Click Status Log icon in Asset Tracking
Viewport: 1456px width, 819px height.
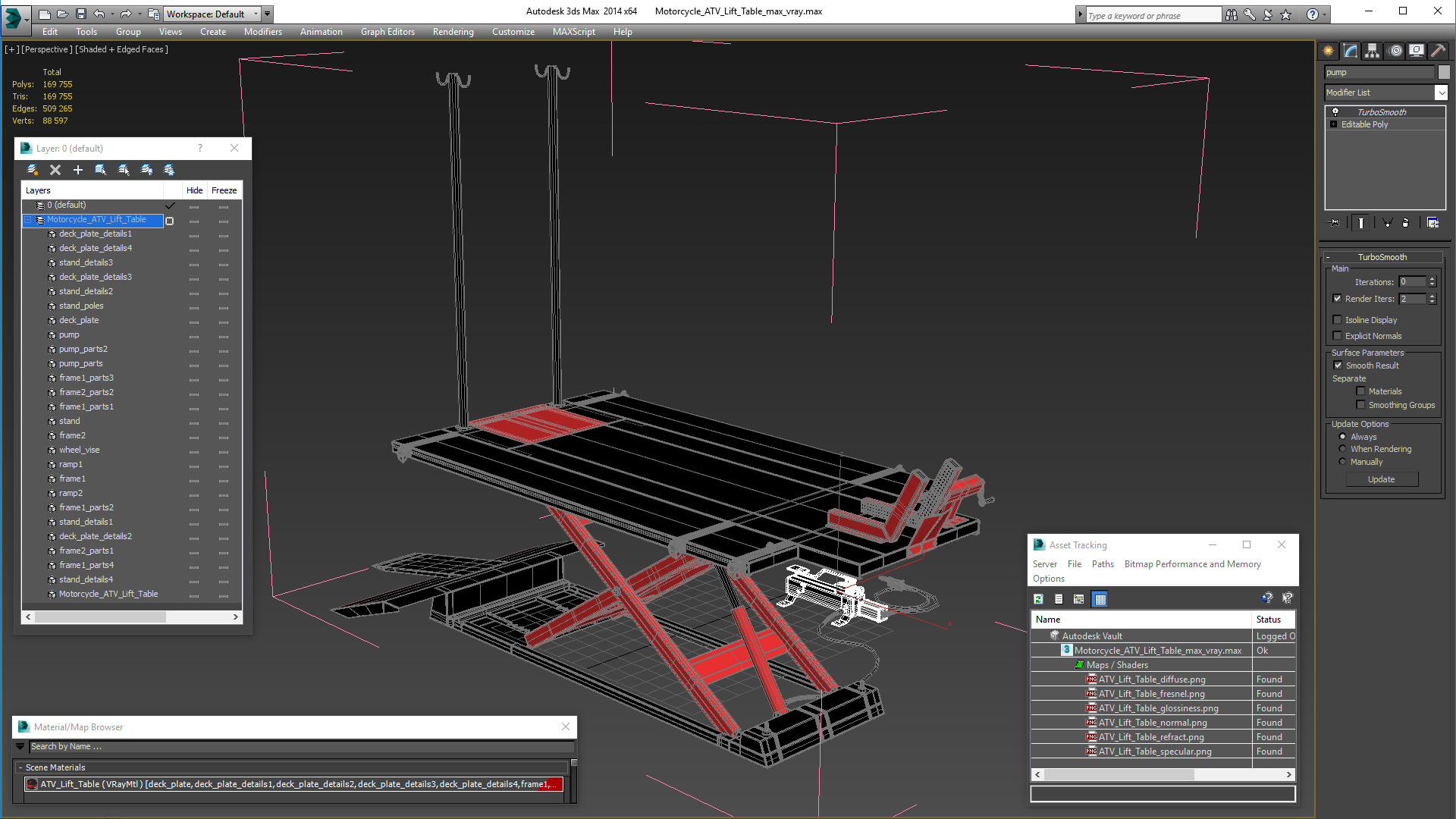[1059, 599]
